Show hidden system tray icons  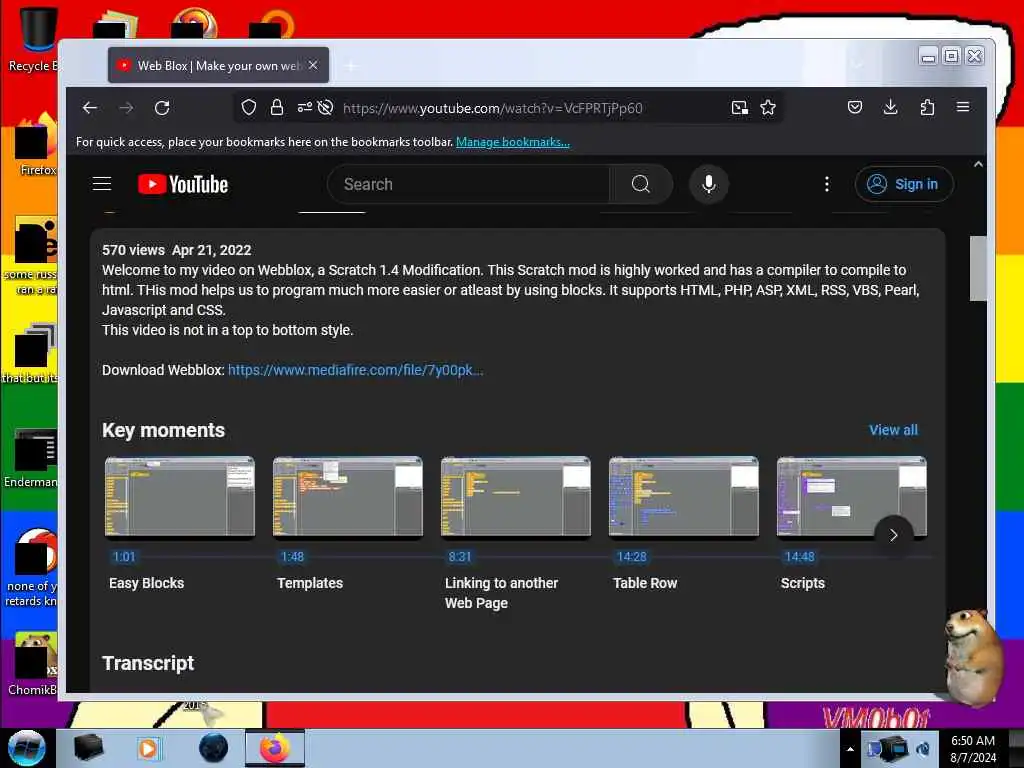click(850, 749)
